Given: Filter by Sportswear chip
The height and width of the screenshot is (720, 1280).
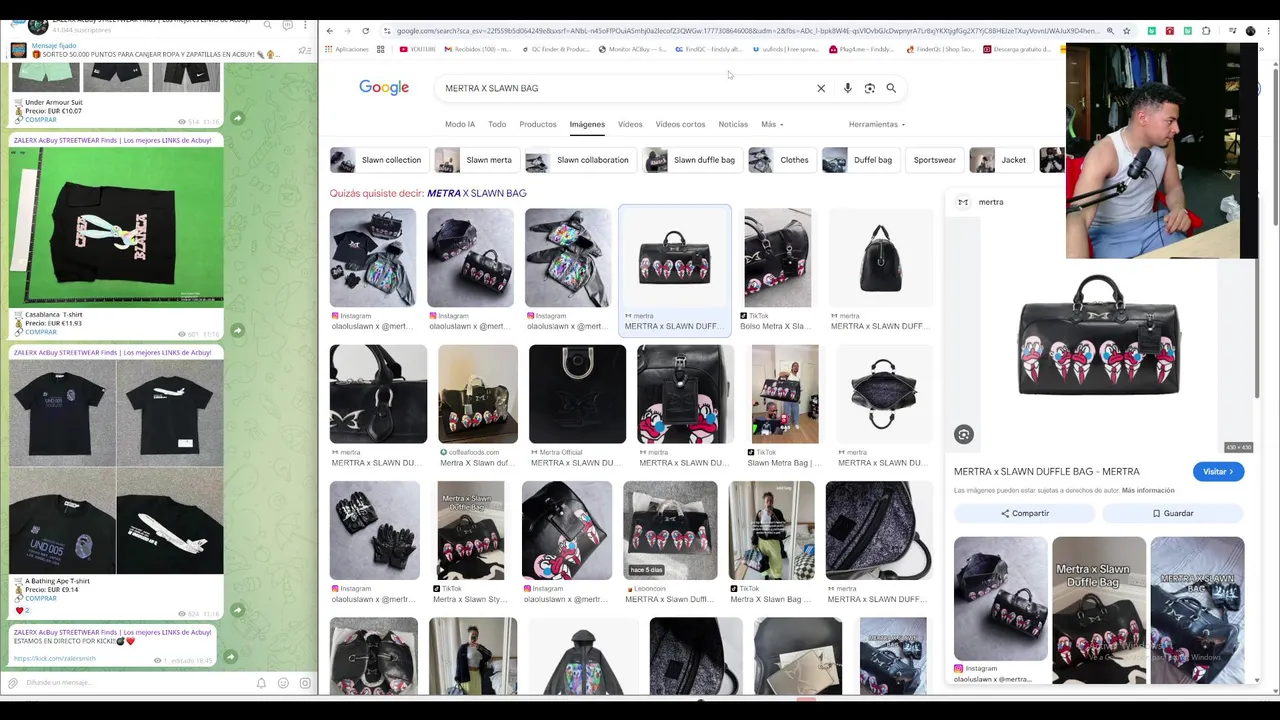Looking at the screenshot, I should 934,160.
